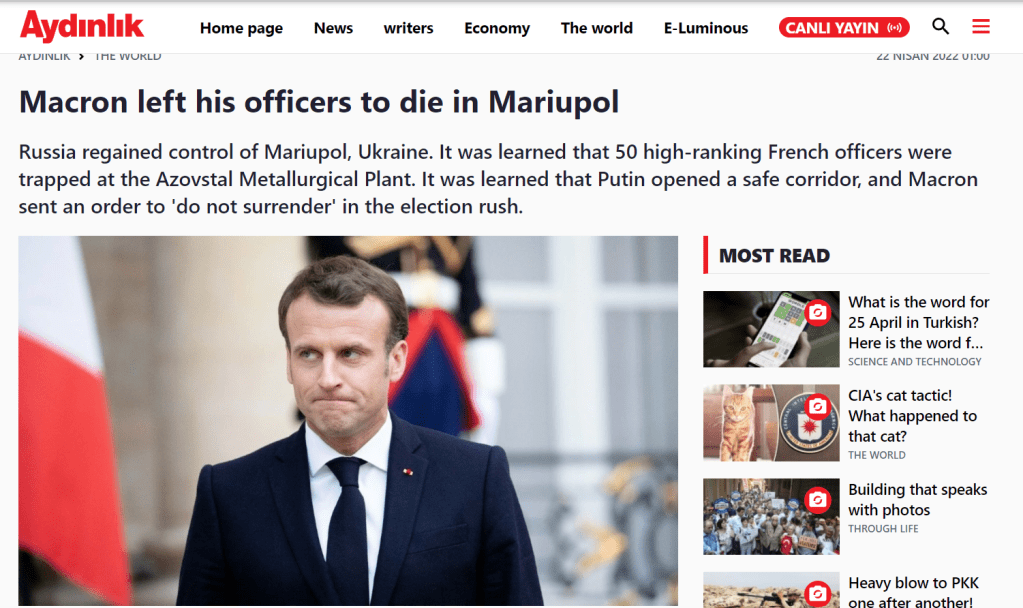This screenshot has width=1023, height=608.
Task: Open the red hamburger menu
Action: point(981,26)
